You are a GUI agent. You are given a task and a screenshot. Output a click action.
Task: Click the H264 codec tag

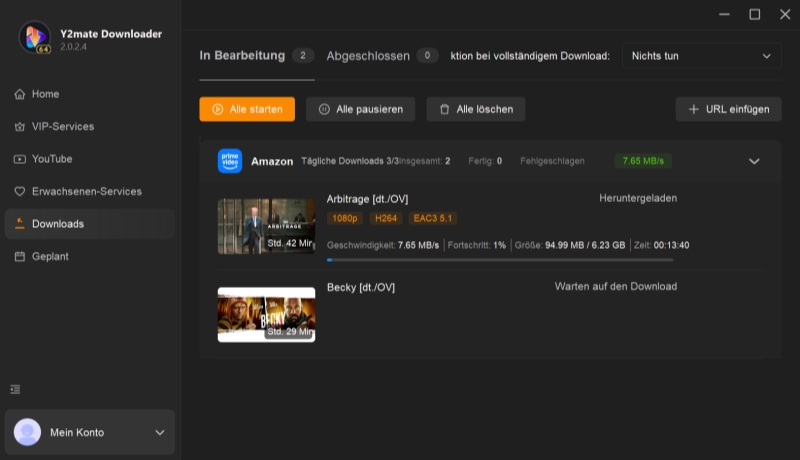(x=386, y=218)
